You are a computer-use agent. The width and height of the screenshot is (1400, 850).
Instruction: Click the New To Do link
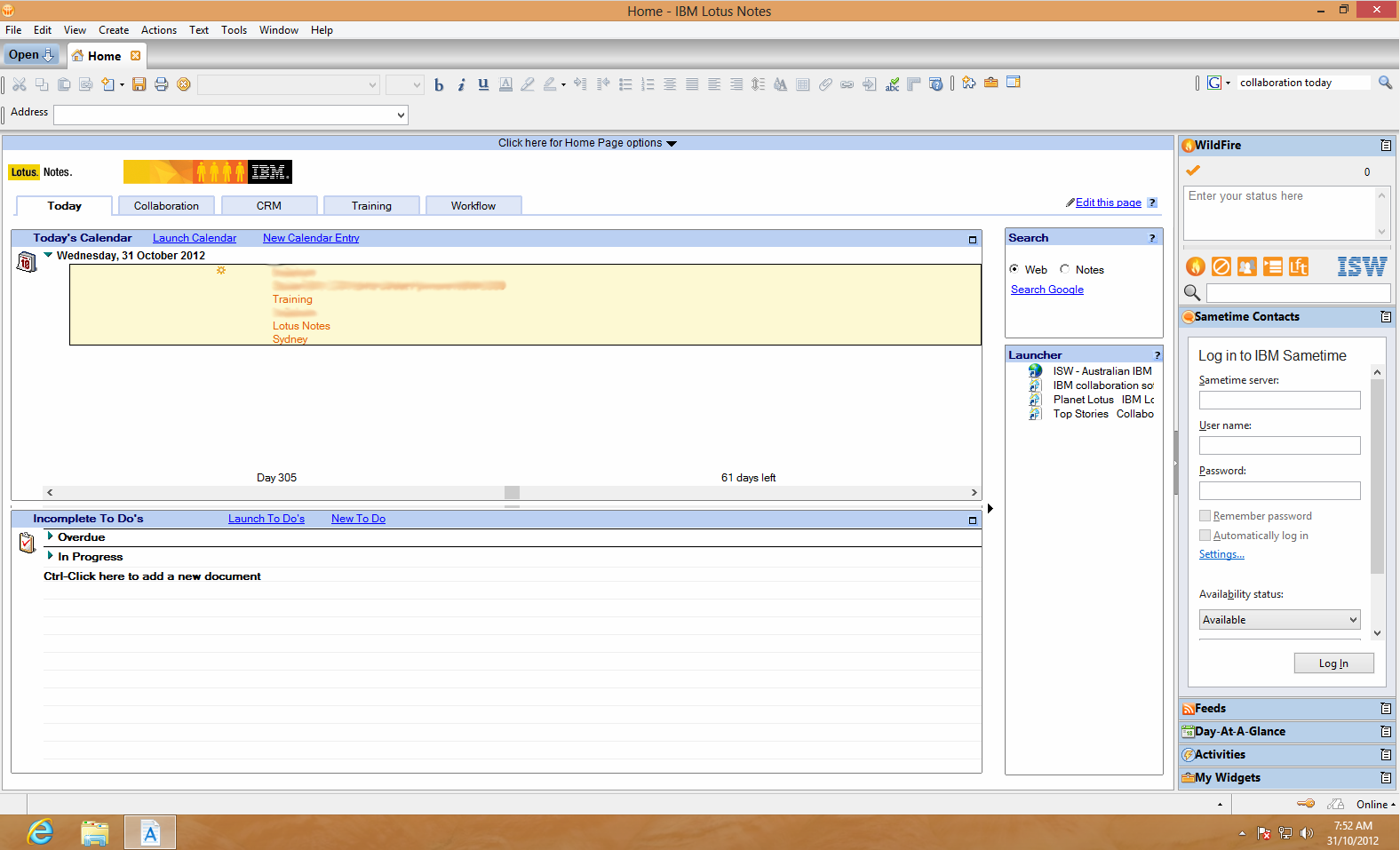[358, 519]
